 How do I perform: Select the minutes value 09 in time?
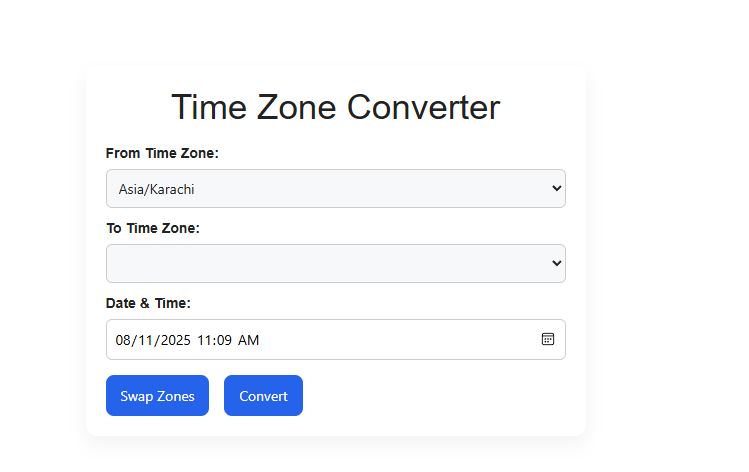pos(224,340)
